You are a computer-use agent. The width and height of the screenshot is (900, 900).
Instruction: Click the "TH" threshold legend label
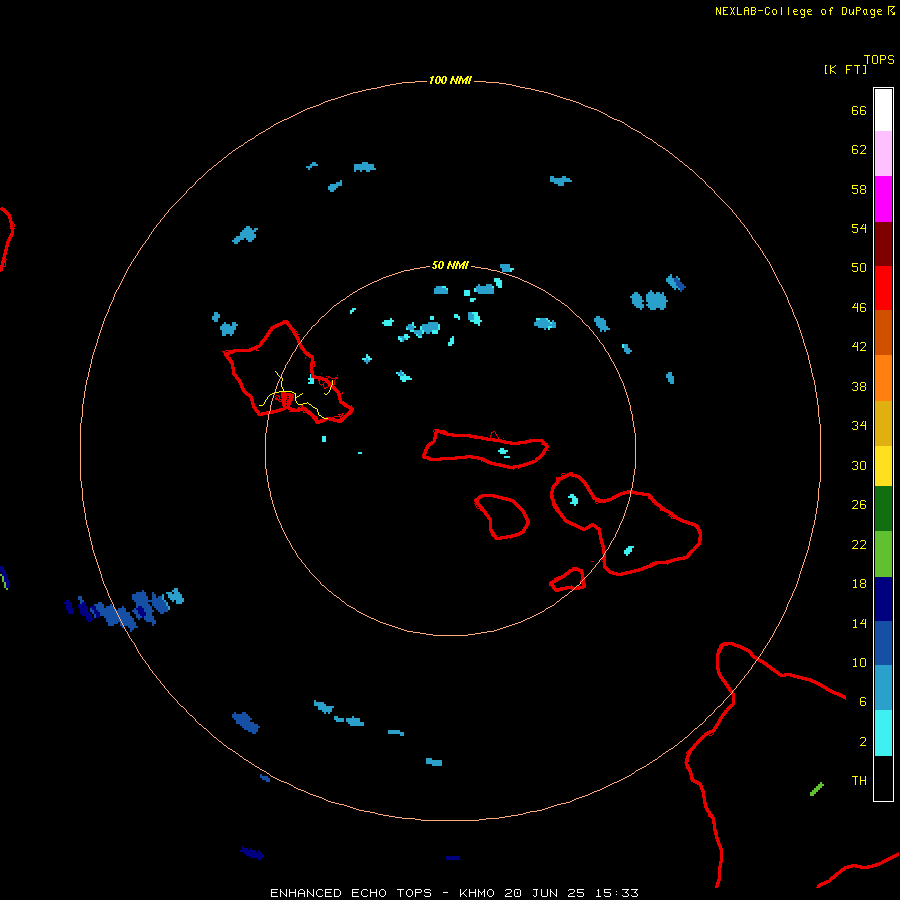859,781
